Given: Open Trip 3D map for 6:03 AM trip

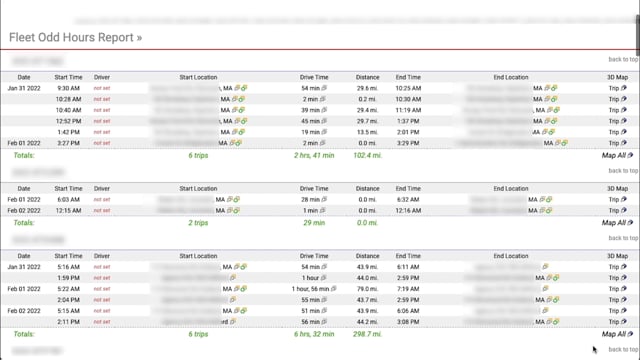Looking at the screenshot, I should [x=617, y=200].
